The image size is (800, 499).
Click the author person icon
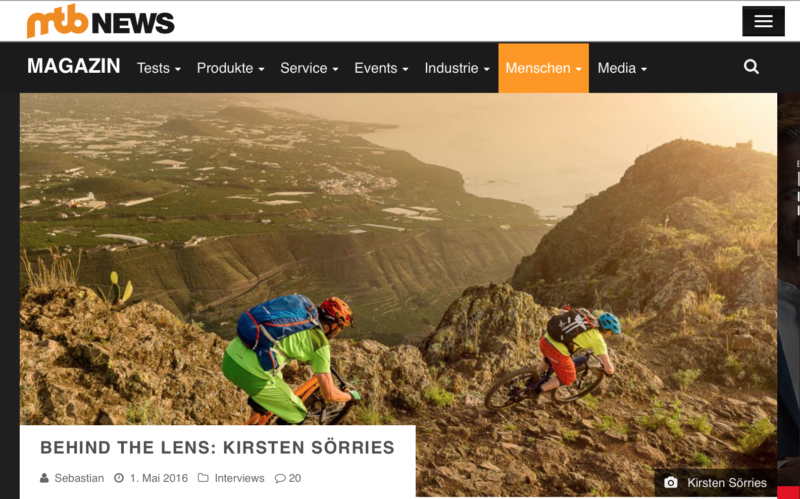(x=44, y=478)
